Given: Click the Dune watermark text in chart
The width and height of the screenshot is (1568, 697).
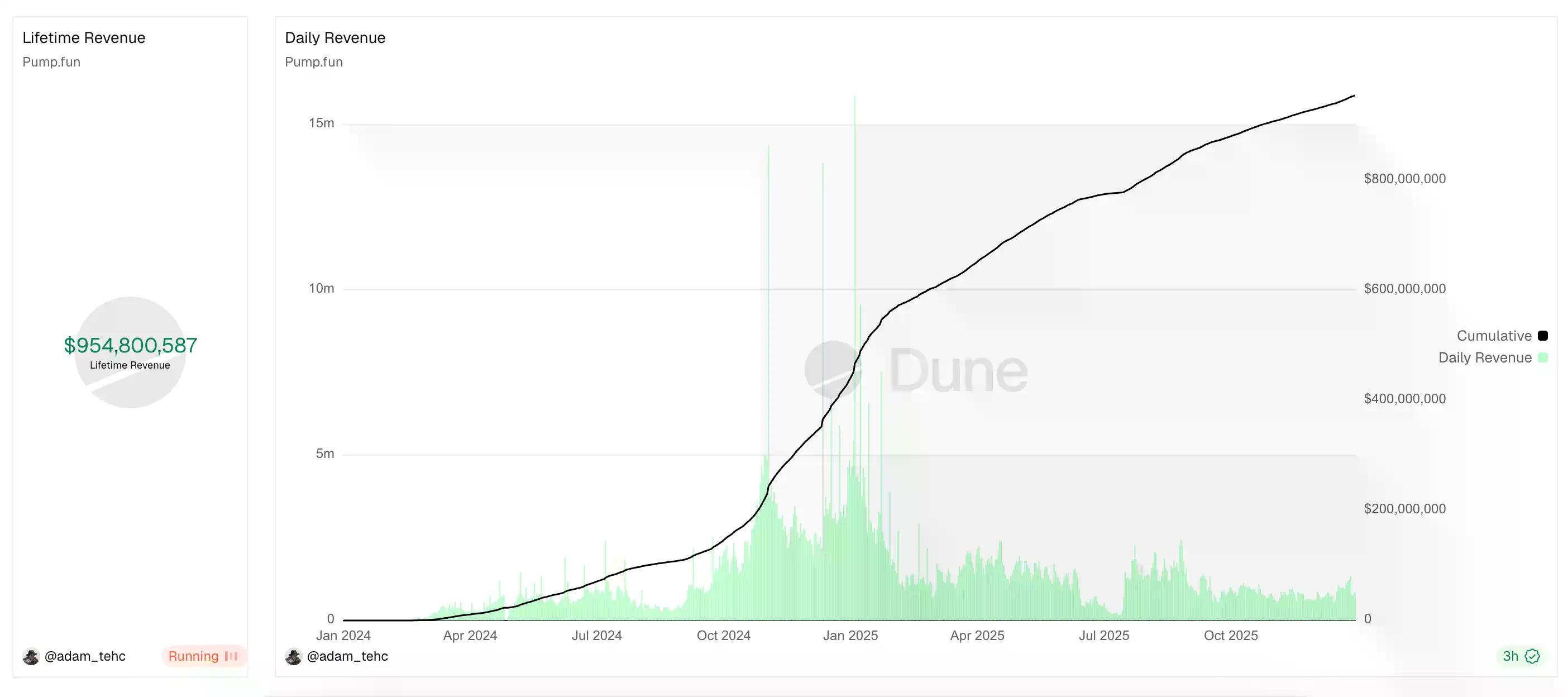Looking at the screenshot, I should 958,370.
